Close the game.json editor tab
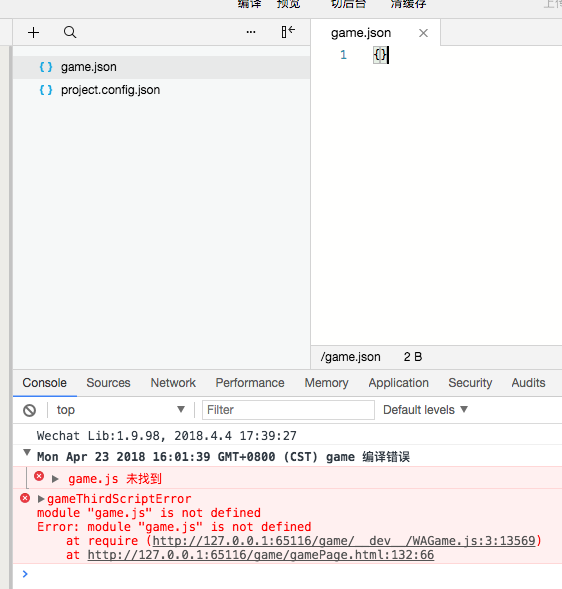The height and width of the screenshot is (589, 562). [423, 33]
